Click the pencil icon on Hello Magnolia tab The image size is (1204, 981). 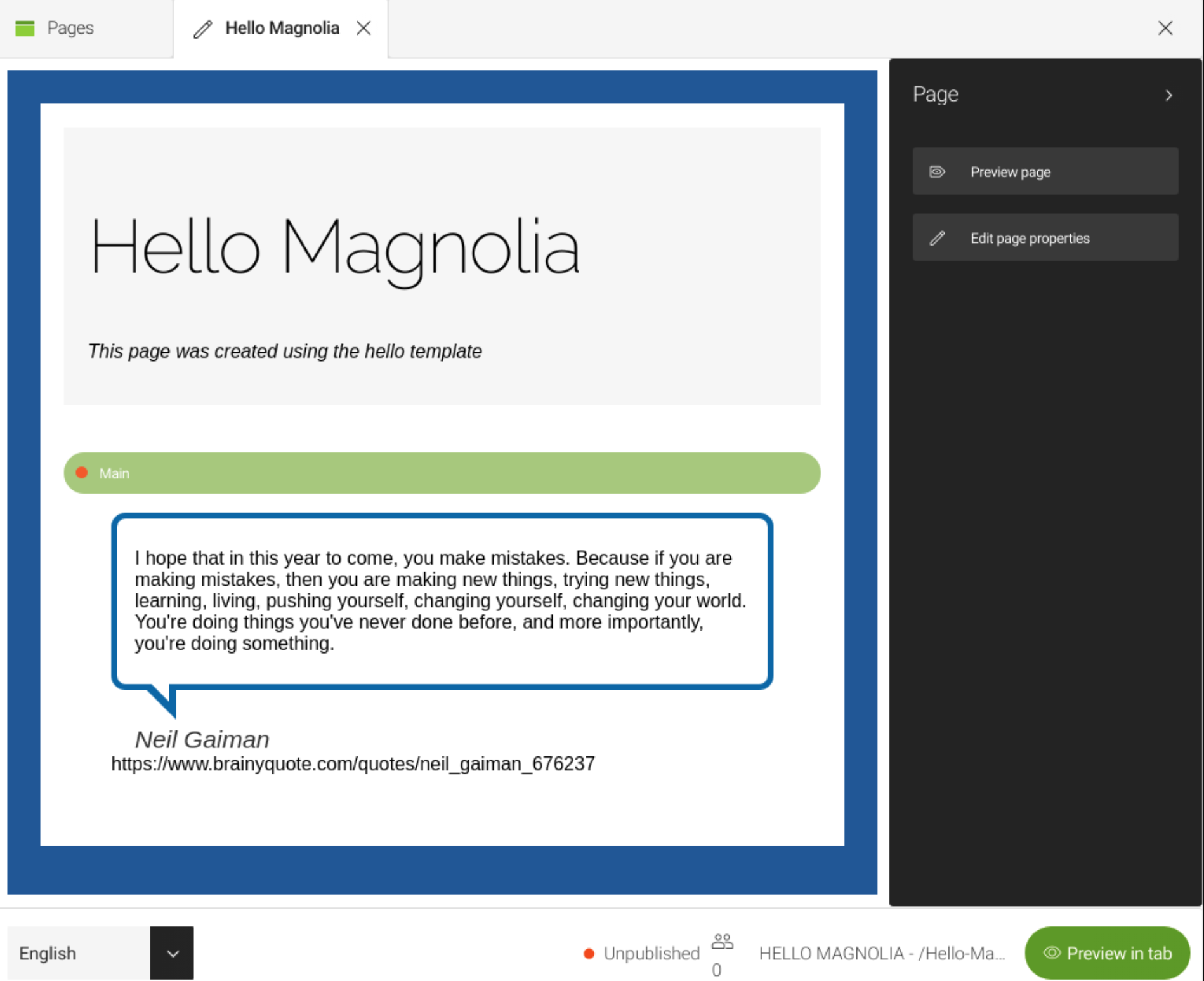click(x=203, y=29)
